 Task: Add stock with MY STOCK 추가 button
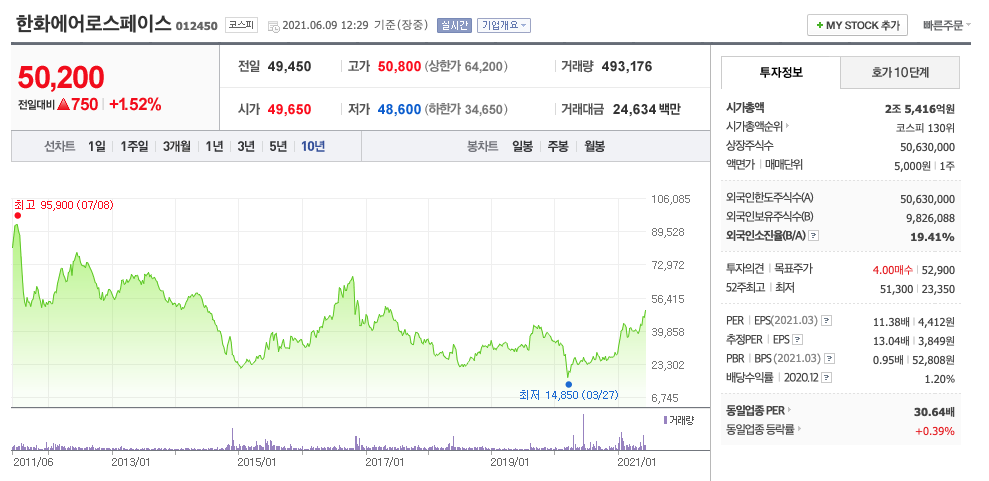857,25
